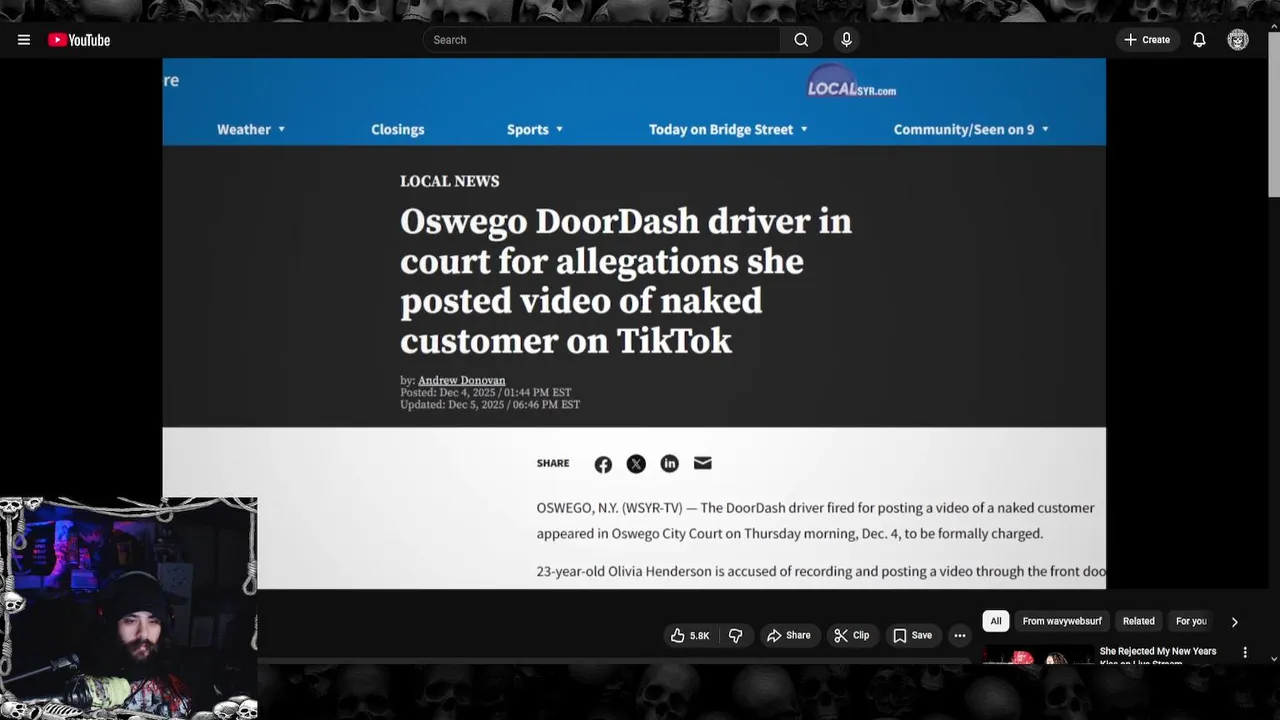Expand the Weather dropdown in the video

point(251,129)
